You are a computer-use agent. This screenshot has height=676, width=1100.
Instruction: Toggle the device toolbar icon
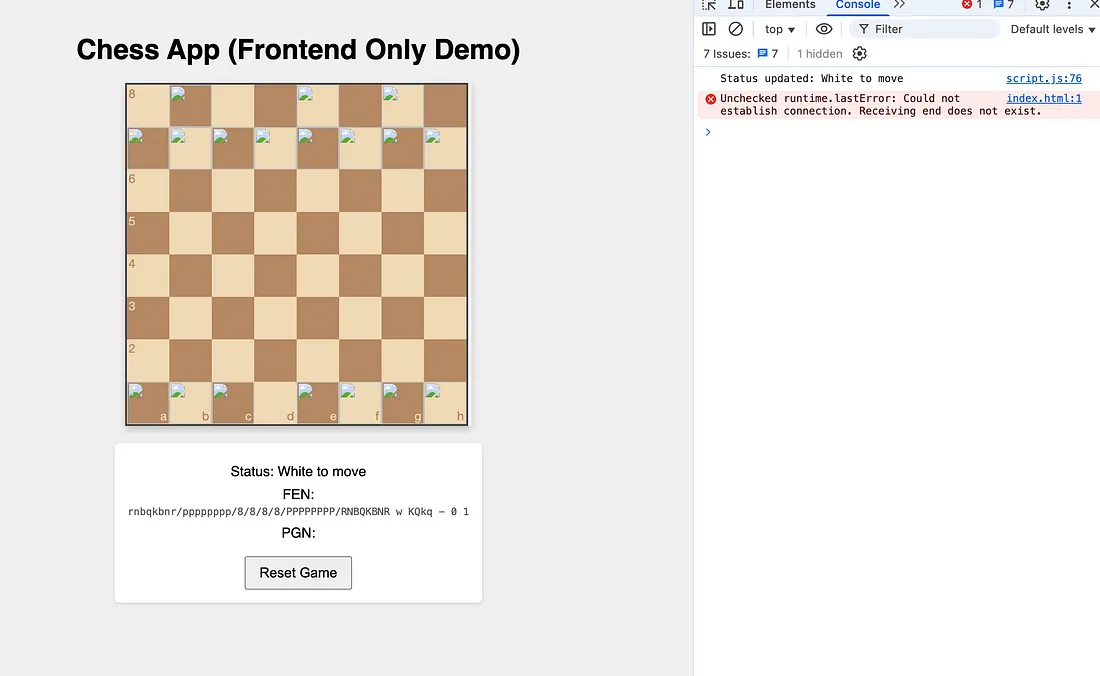(x=735, y=5)
